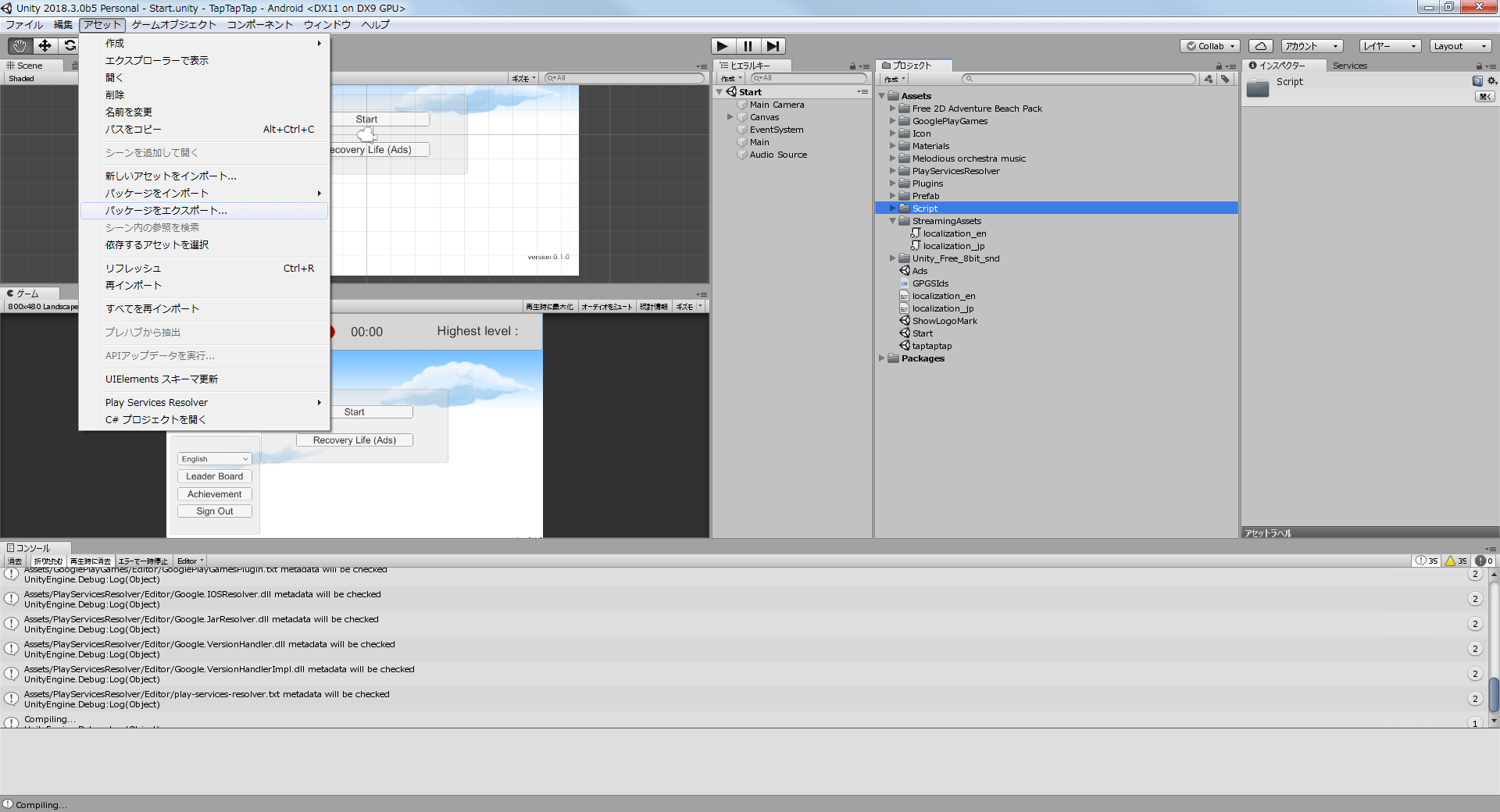Expand the GooglePlayGames folder
Viewport: 1500px width, 812px height.
click(x=893, y=121)
